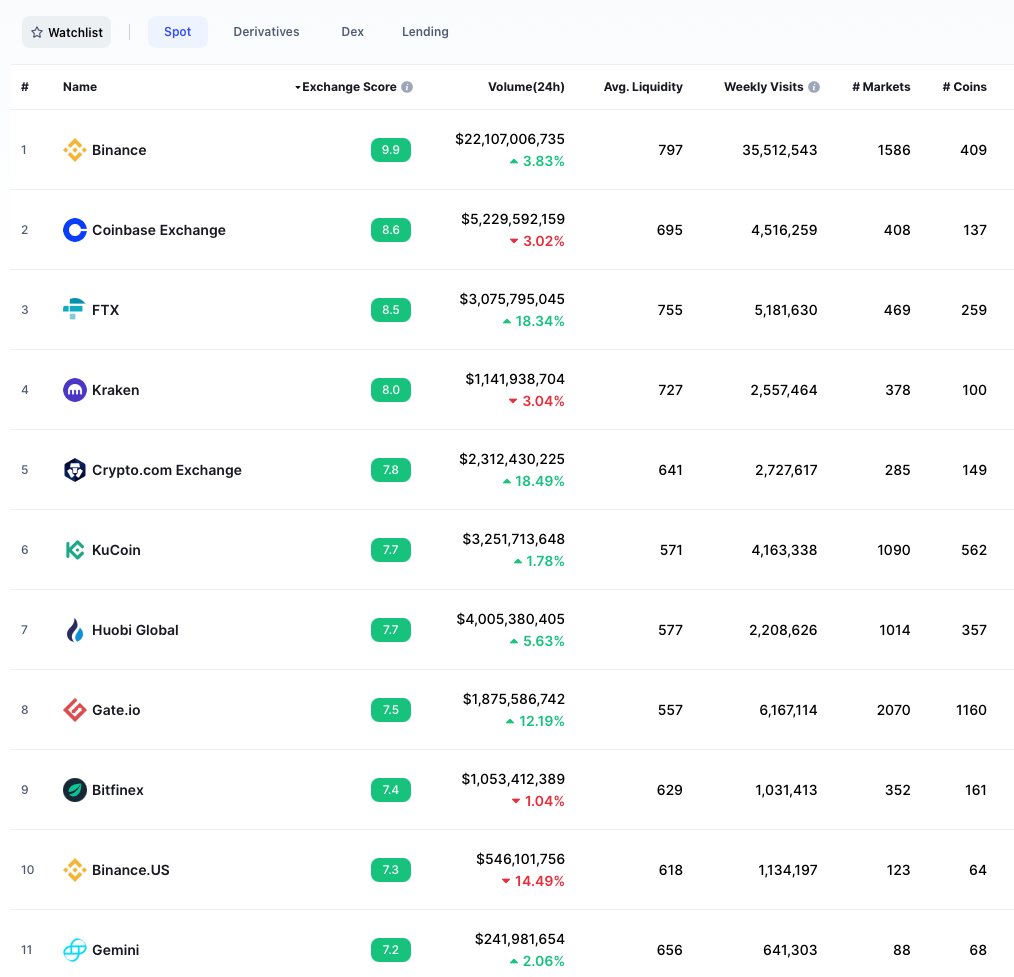1014x977 pixels.
Task: Click the Exchange Score info icon
Action: (407, 87)
